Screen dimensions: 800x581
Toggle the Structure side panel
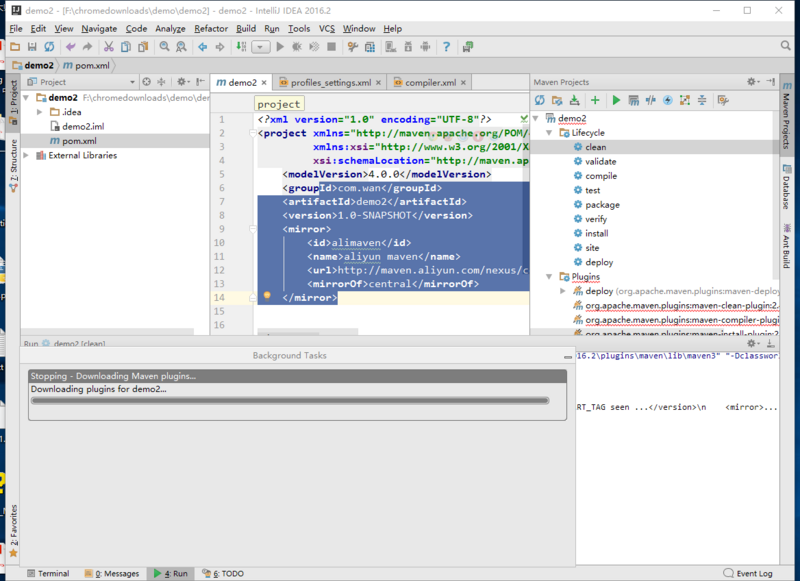click(x=13, y=166)
